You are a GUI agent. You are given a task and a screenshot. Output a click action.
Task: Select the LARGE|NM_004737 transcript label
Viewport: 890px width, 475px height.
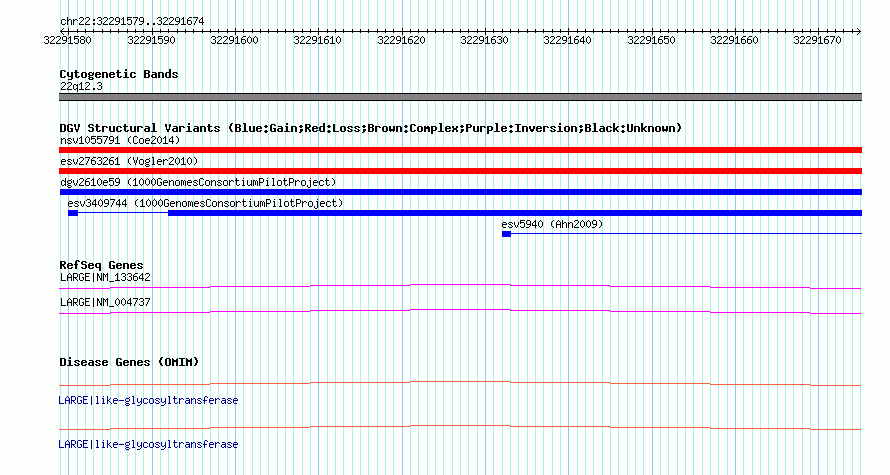105,302
